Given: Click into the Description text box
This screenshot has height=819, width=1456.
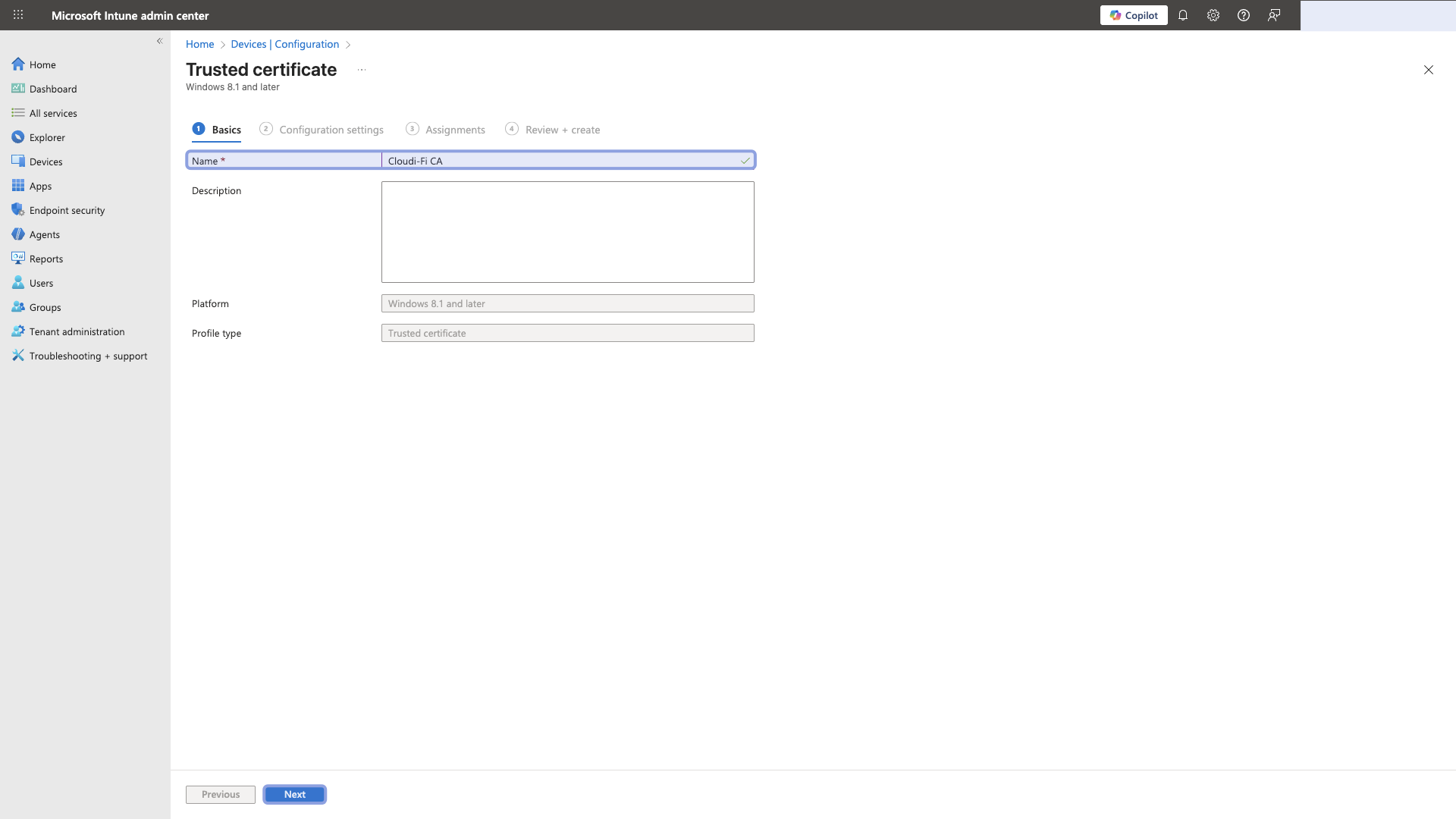Looking at the screenshot, I should [567, 231].
